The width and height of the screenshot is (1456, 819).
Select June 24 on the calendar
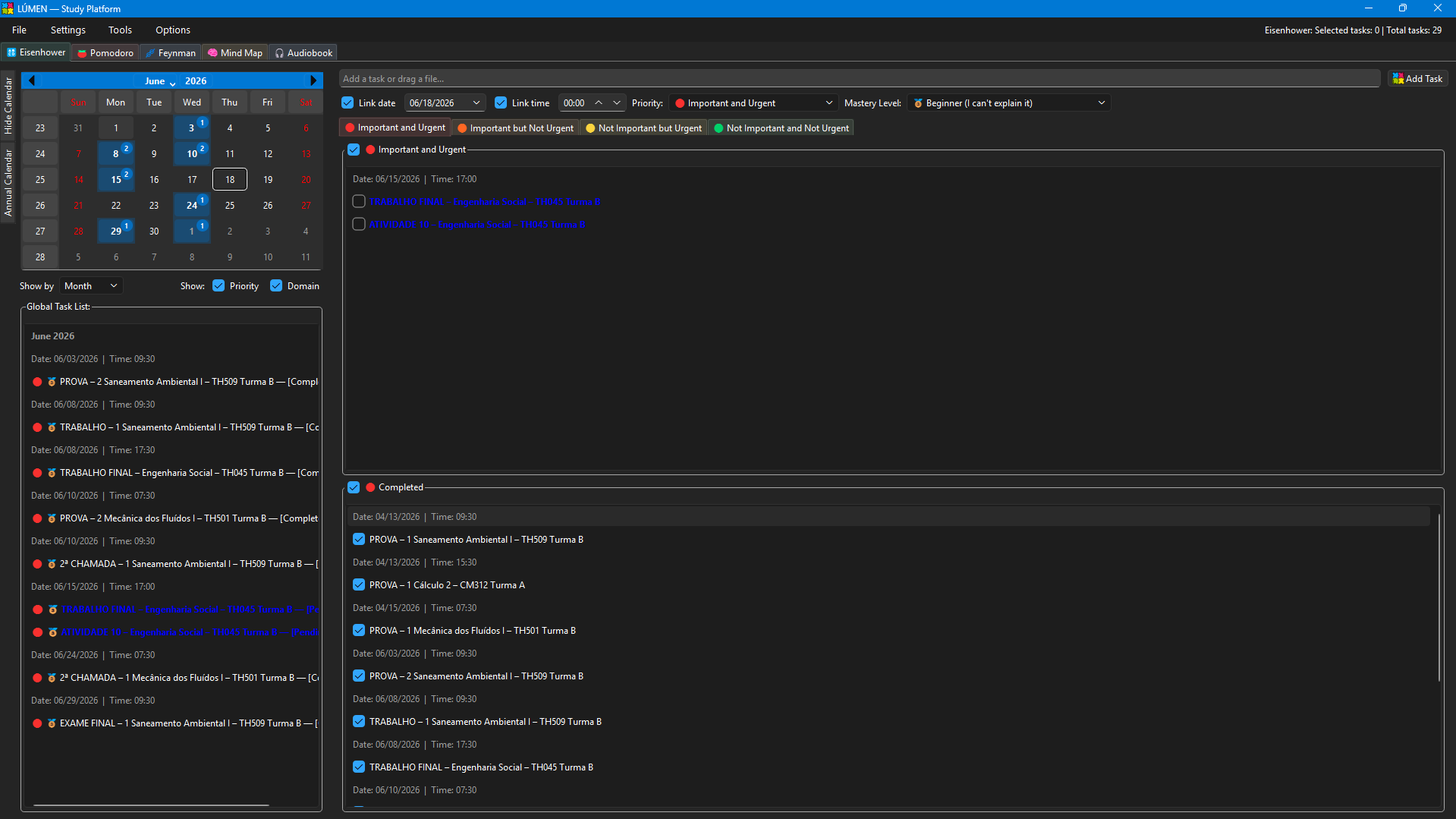[192, 205]
